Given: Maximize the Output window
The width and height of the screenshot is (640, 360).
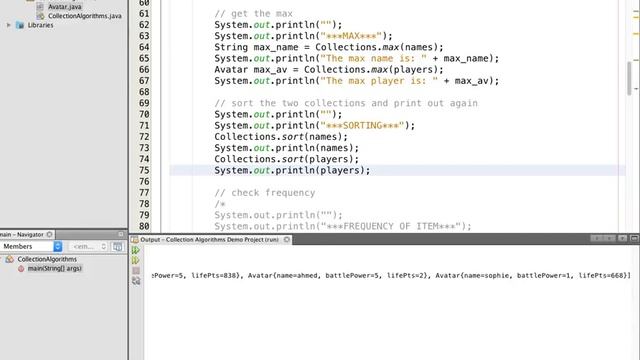Looking at the screenshot, I should pyautogui.click(x=634, y=238).
